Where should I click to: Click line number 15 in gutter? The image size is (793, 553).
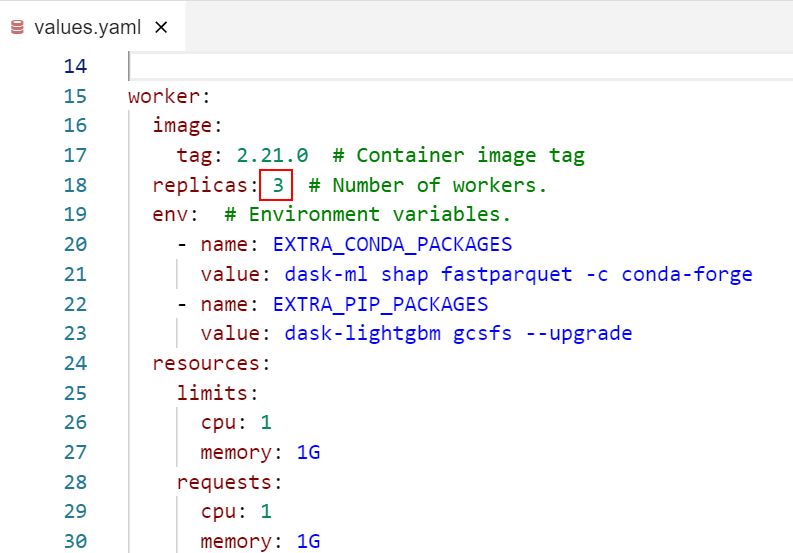click(x=75, y=96)
